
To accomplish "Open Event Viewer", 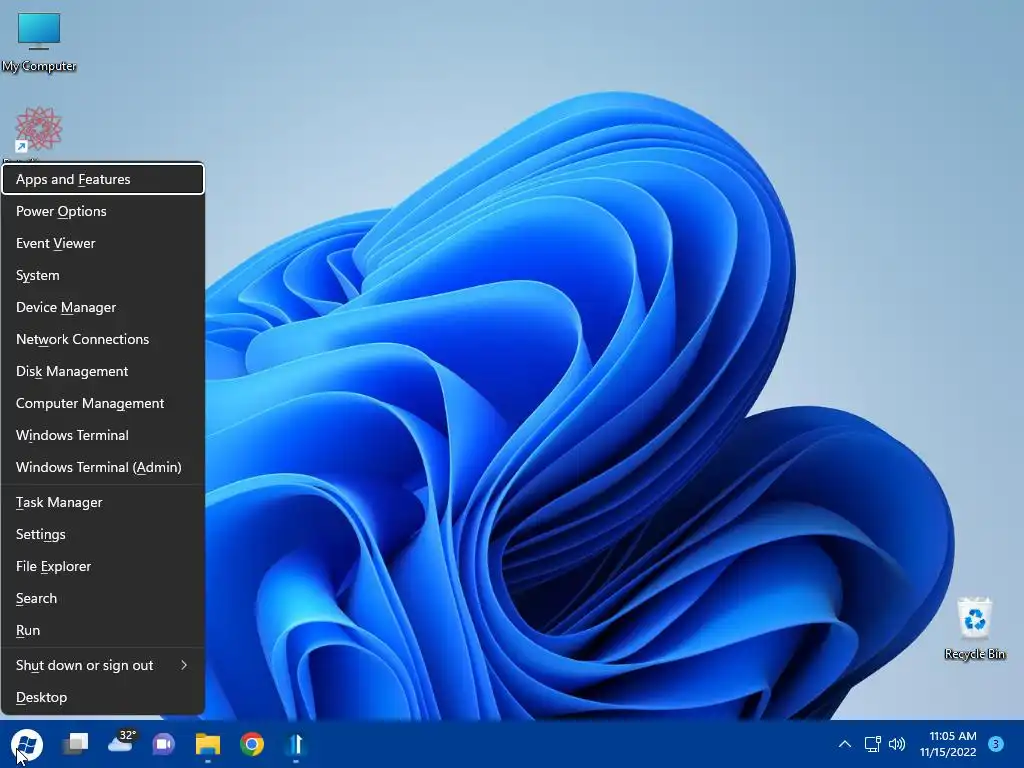I will point(103,243).
